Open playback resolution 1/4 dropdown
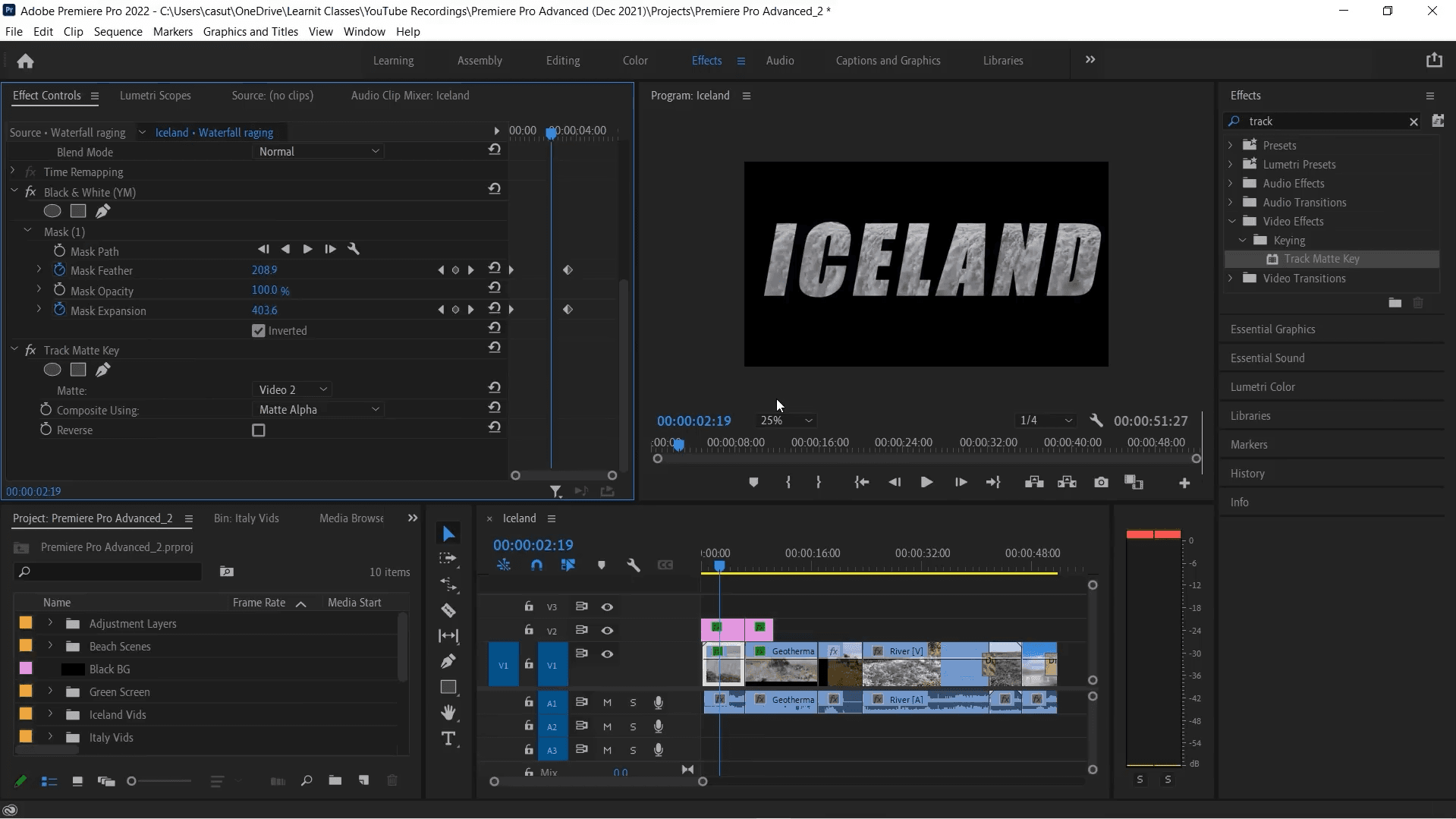 tap(1046, 421)
